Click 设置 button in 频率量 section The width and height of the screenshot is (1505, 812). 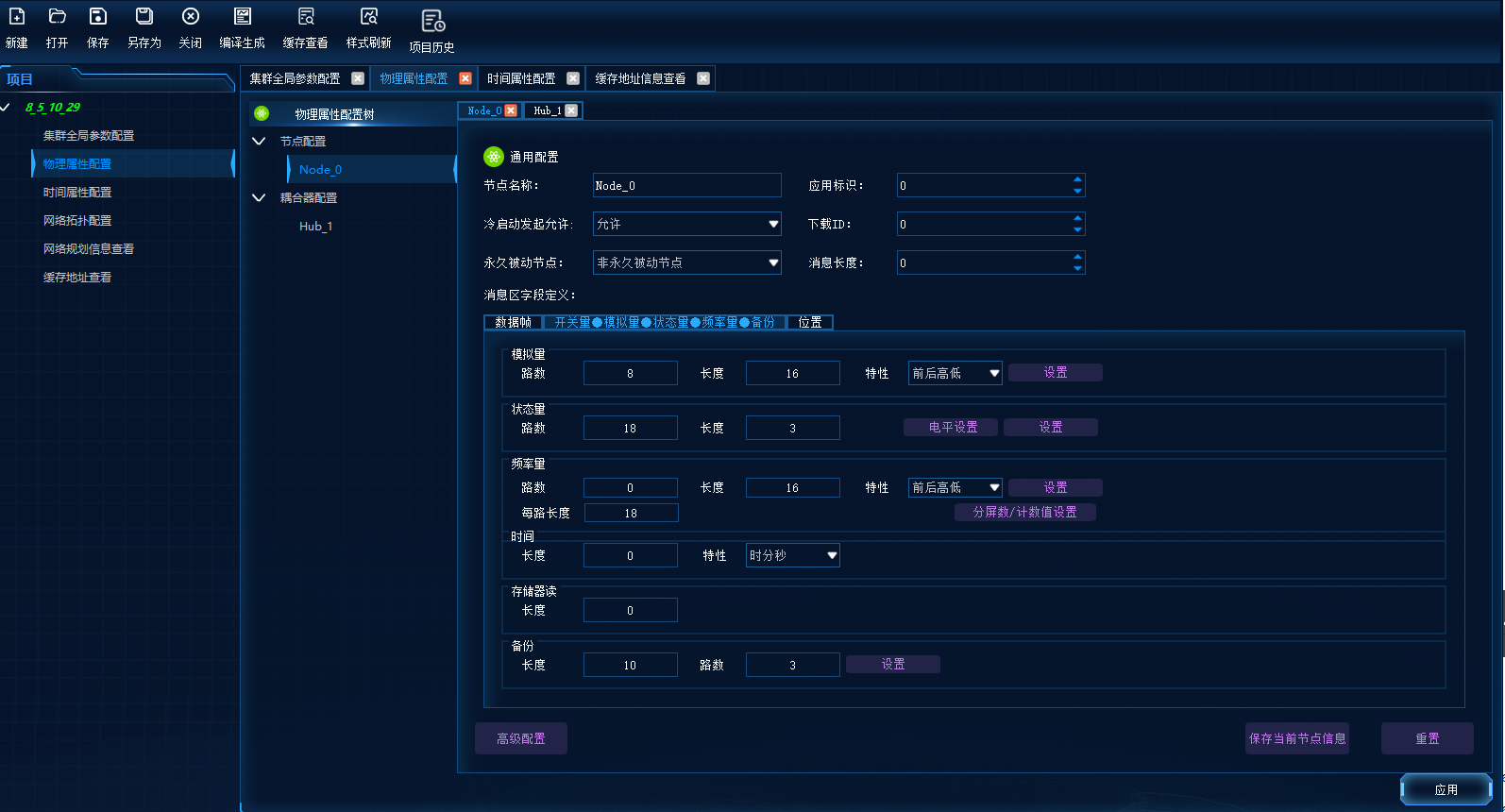click(x=1056, y=487)
